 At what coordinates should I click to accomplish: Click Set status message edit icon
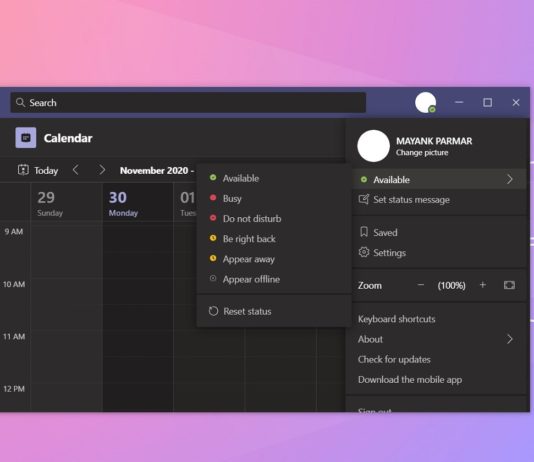[364, 199]
